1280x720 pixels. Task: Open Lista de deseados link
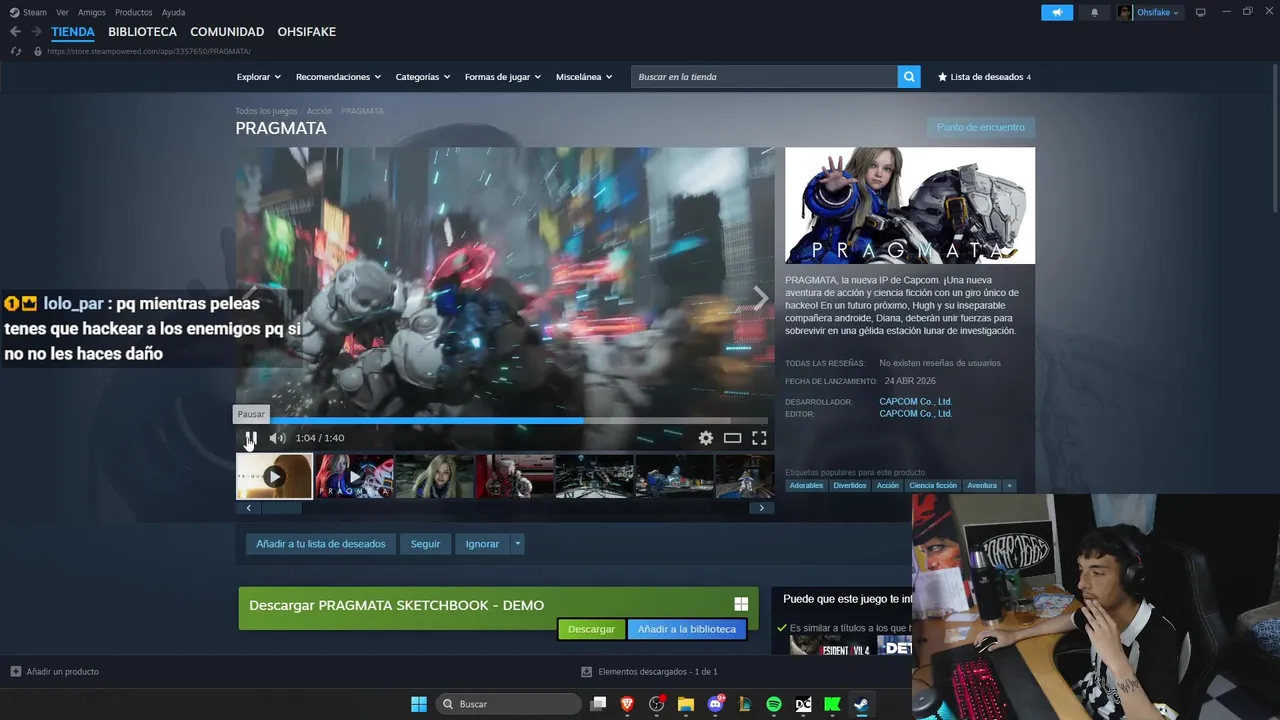[984, 77]
